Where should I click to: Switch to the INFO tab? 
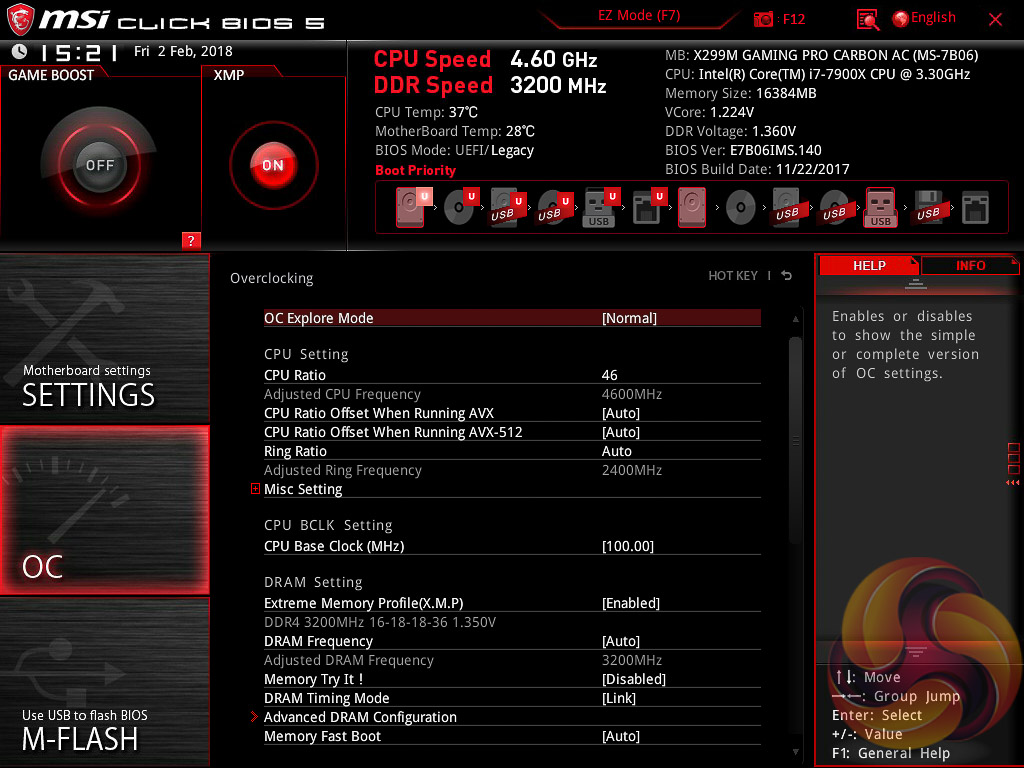point(970,265)
